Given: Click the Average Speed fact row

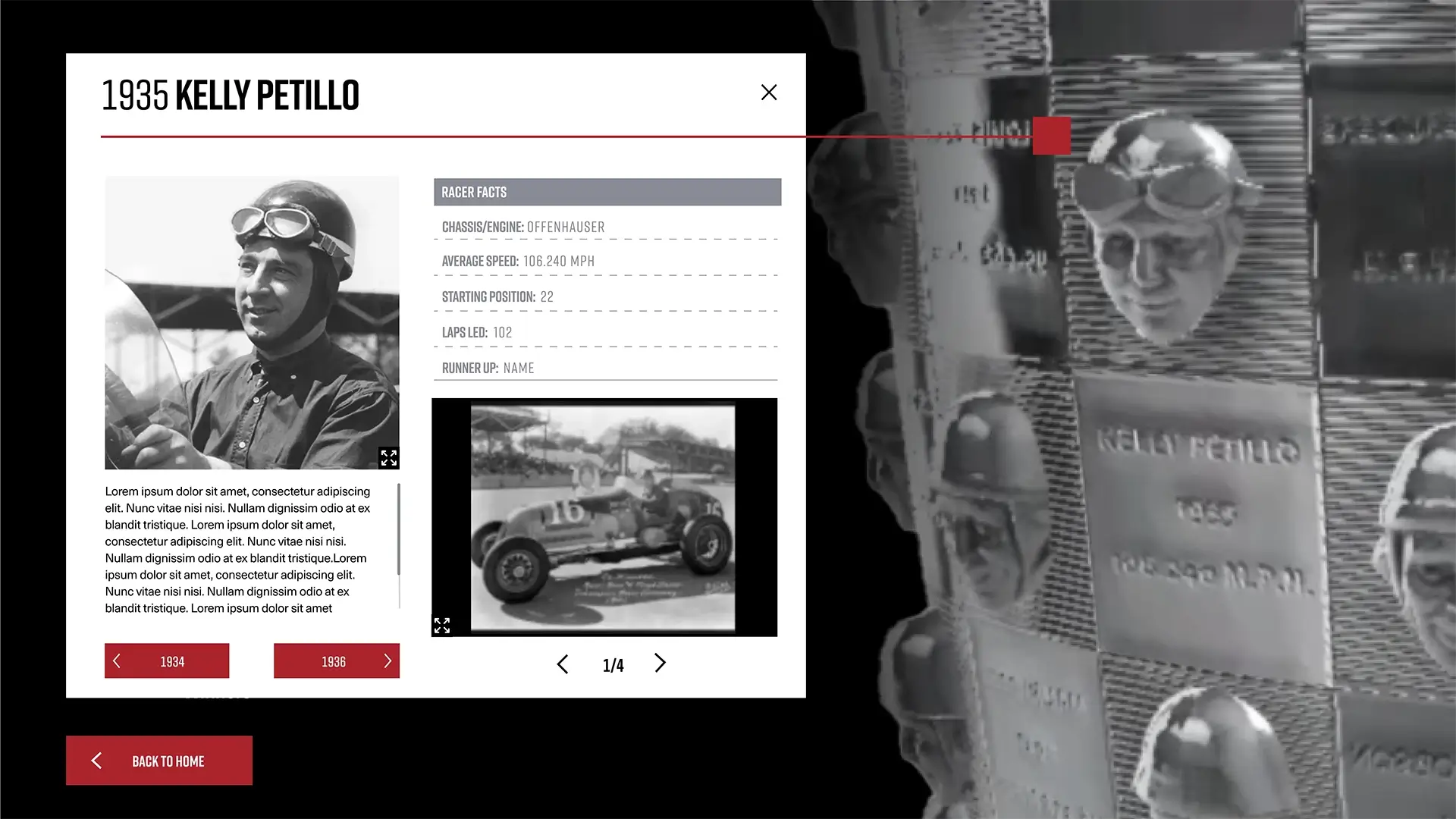Looking at the screenshot, I should [607, 261].
